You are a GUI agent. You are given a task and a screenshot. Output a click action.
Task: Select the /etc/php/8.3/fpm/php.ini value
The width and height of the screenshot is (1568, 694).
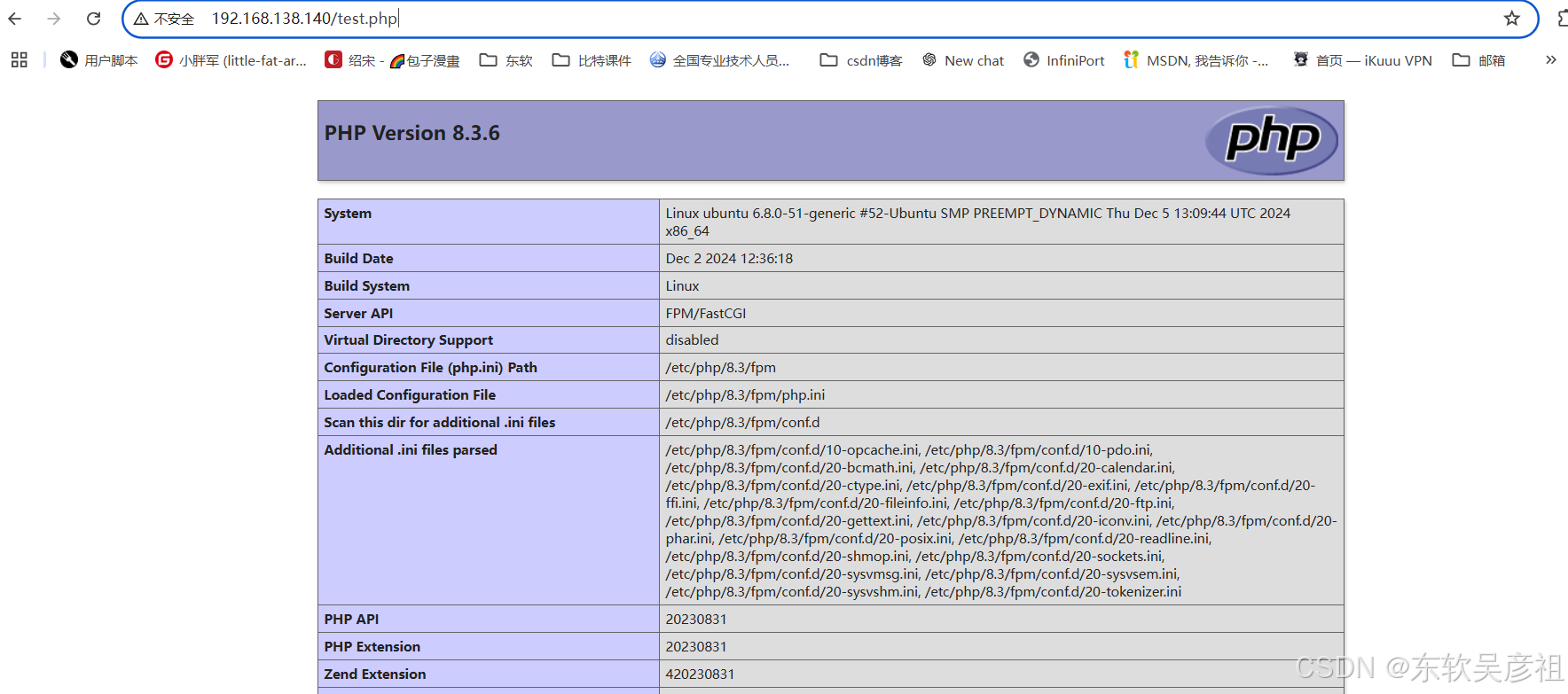click(745, 395)
